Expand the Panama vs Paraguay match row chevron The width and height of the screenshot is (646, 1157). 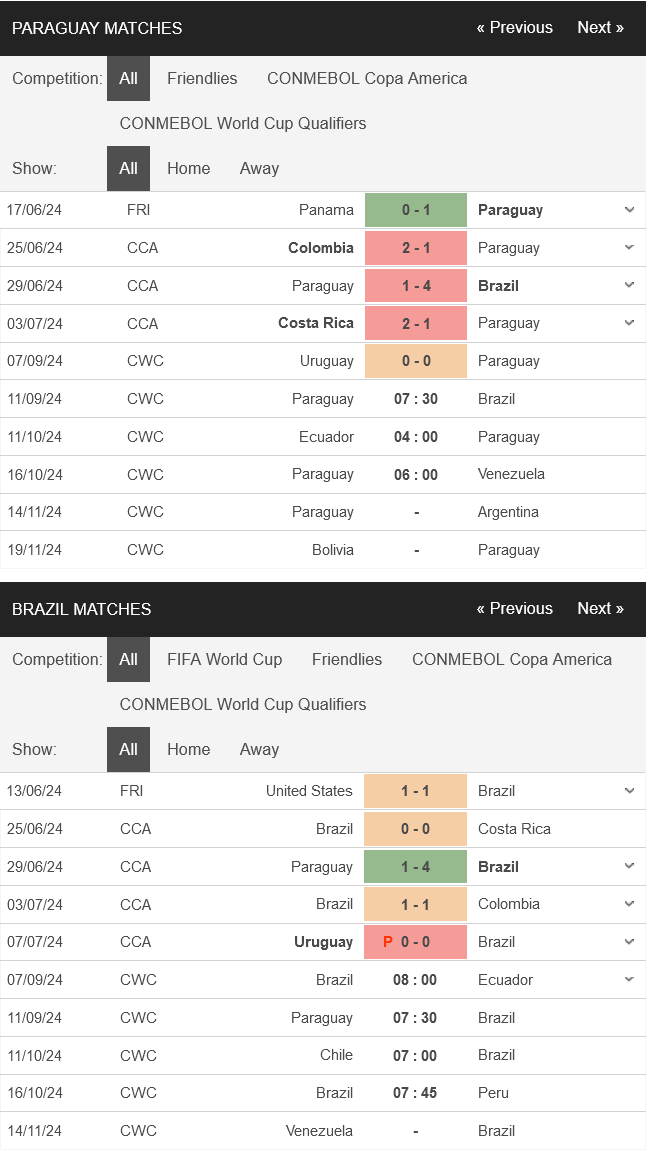(629, 210)
